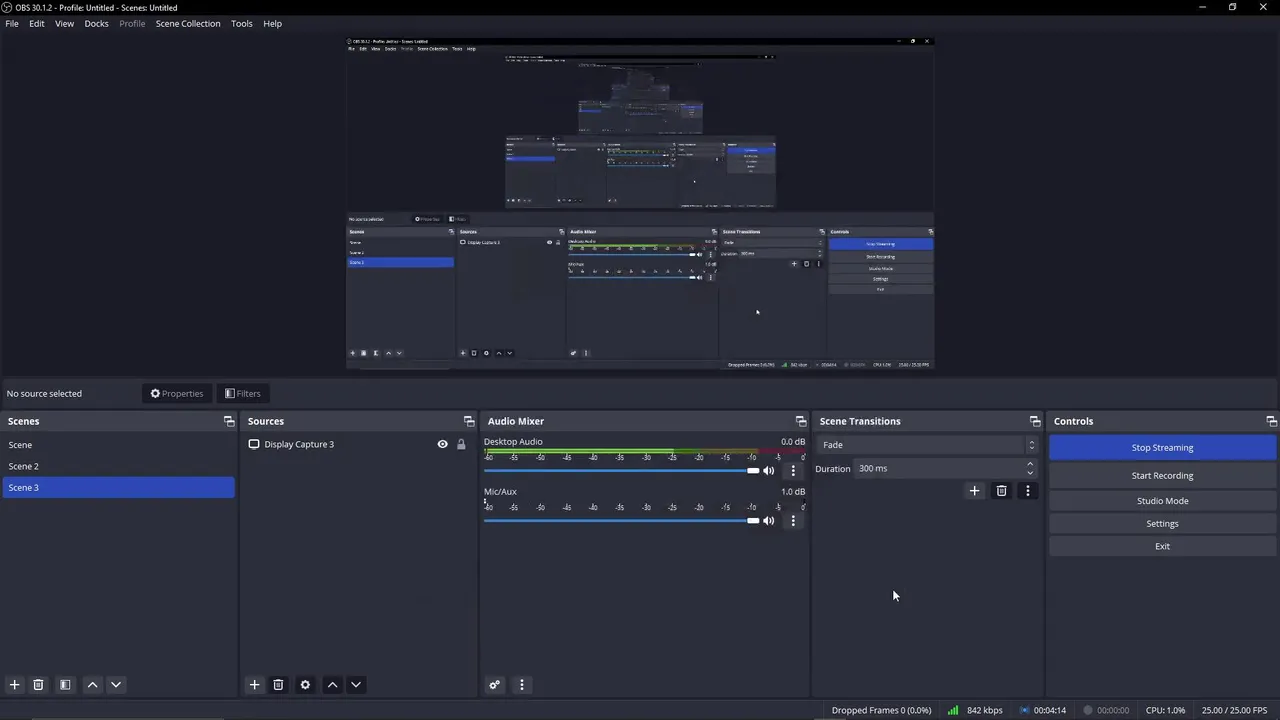Add a new scene with plus icon
Screen dimensions: 1280x720
tap(14, 685)
